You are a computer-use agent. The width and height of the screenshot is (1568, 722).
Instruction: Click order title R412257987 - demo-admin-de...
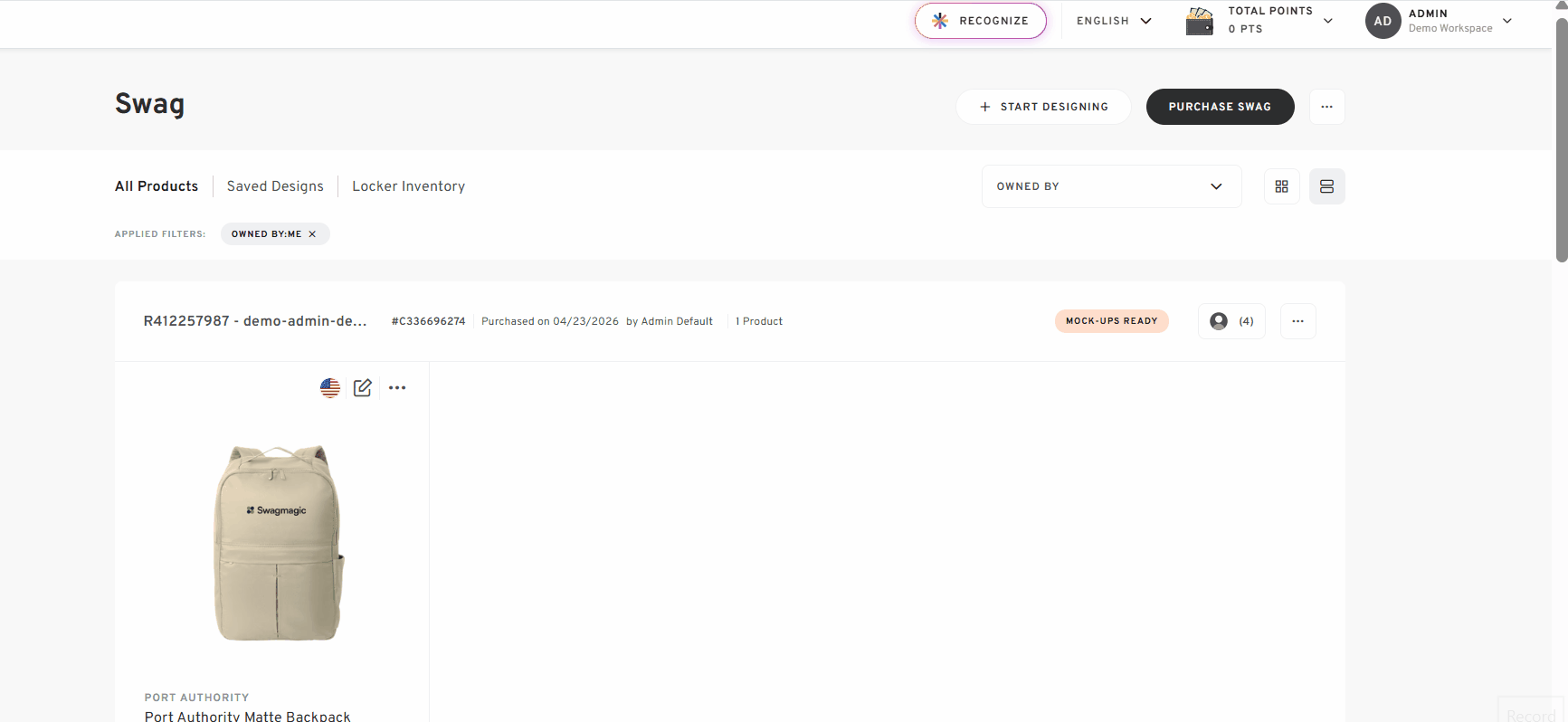click(255, 321)
